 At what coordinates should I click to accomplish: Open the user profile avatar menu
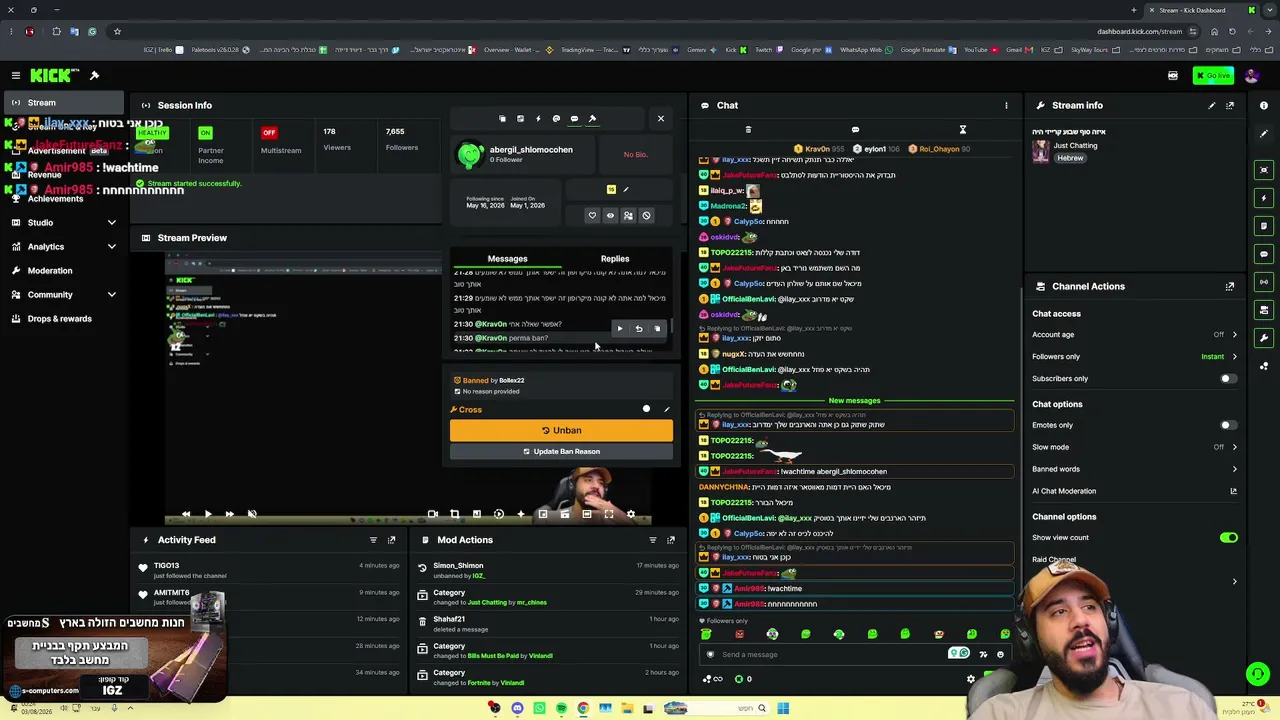[1251, 75]
